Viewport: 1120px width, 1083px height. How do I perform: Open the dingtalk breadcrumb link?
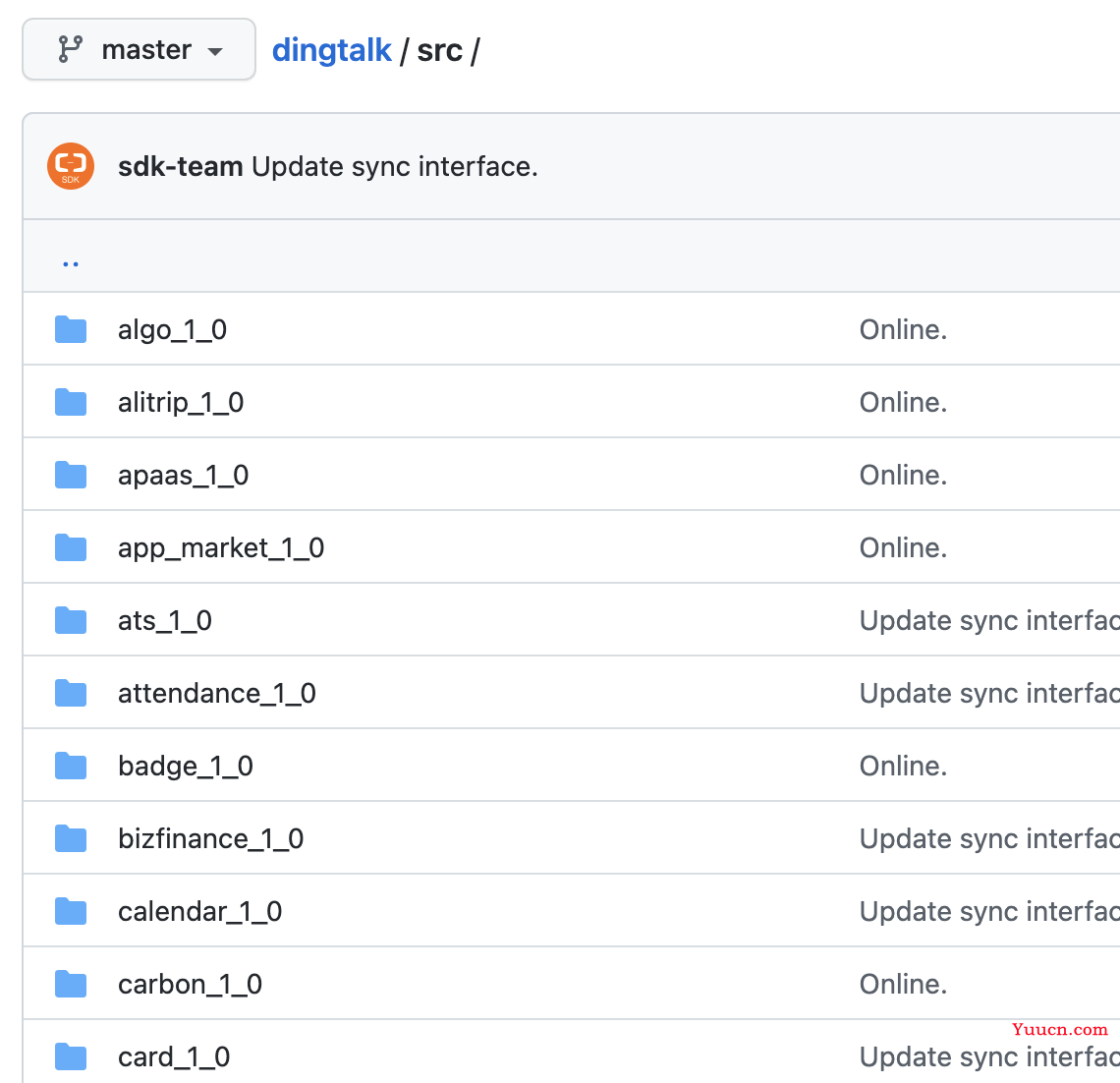click(x=331, y=51)
